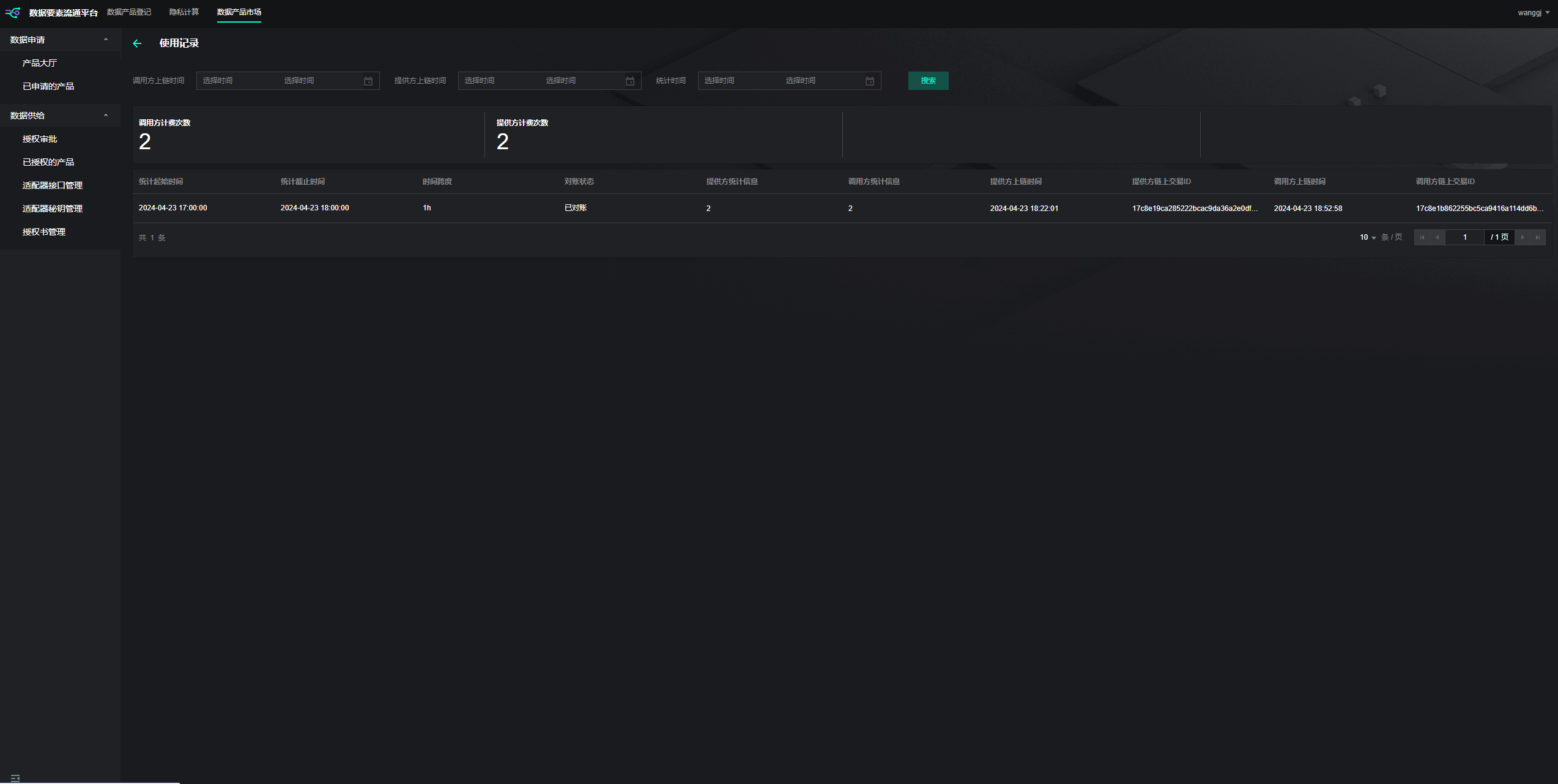Open the wanggj user dropdown

click(x=1534, y=13)
